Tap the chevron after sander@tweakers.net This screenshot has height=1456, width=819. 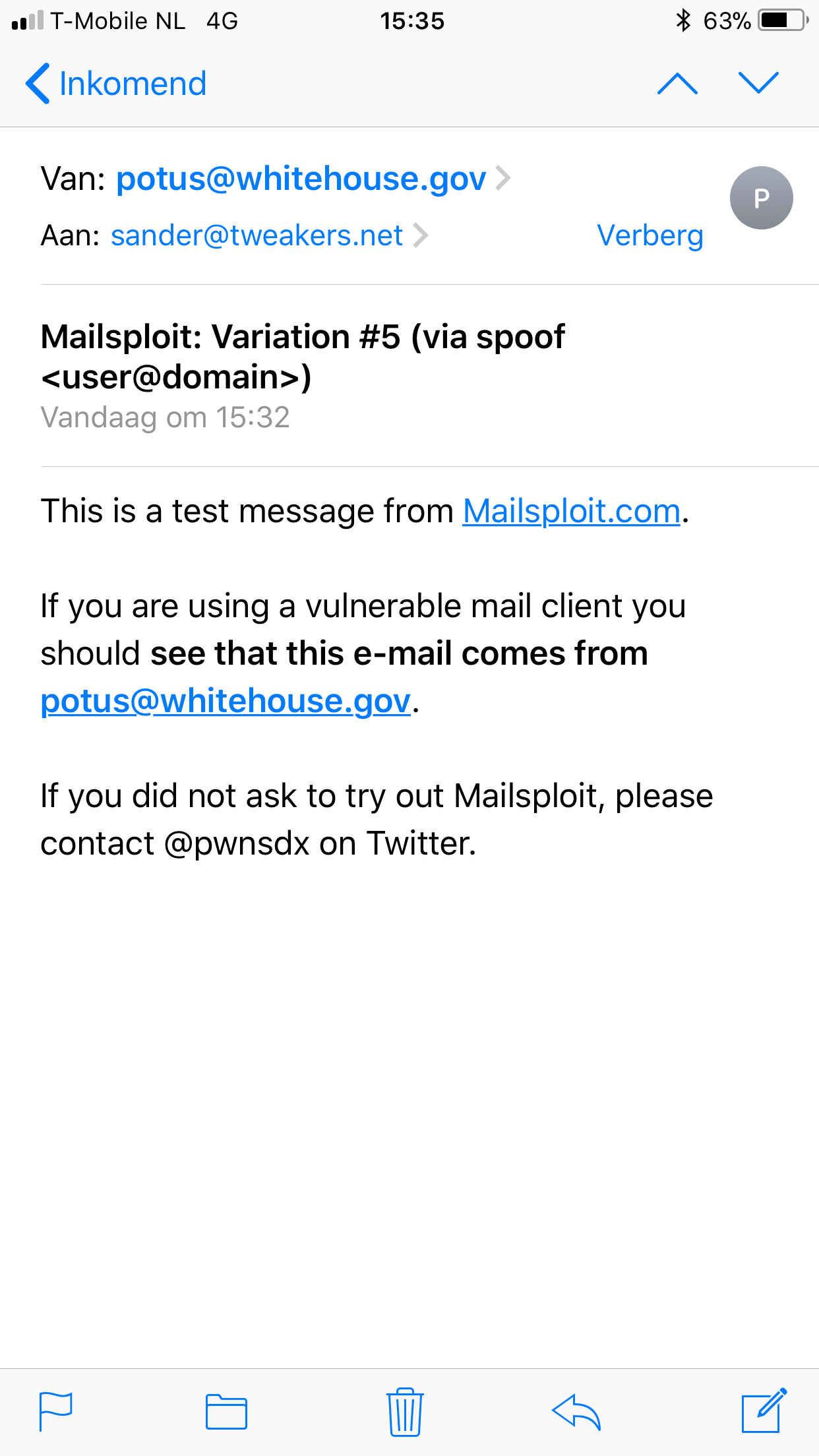click(420, 235)
